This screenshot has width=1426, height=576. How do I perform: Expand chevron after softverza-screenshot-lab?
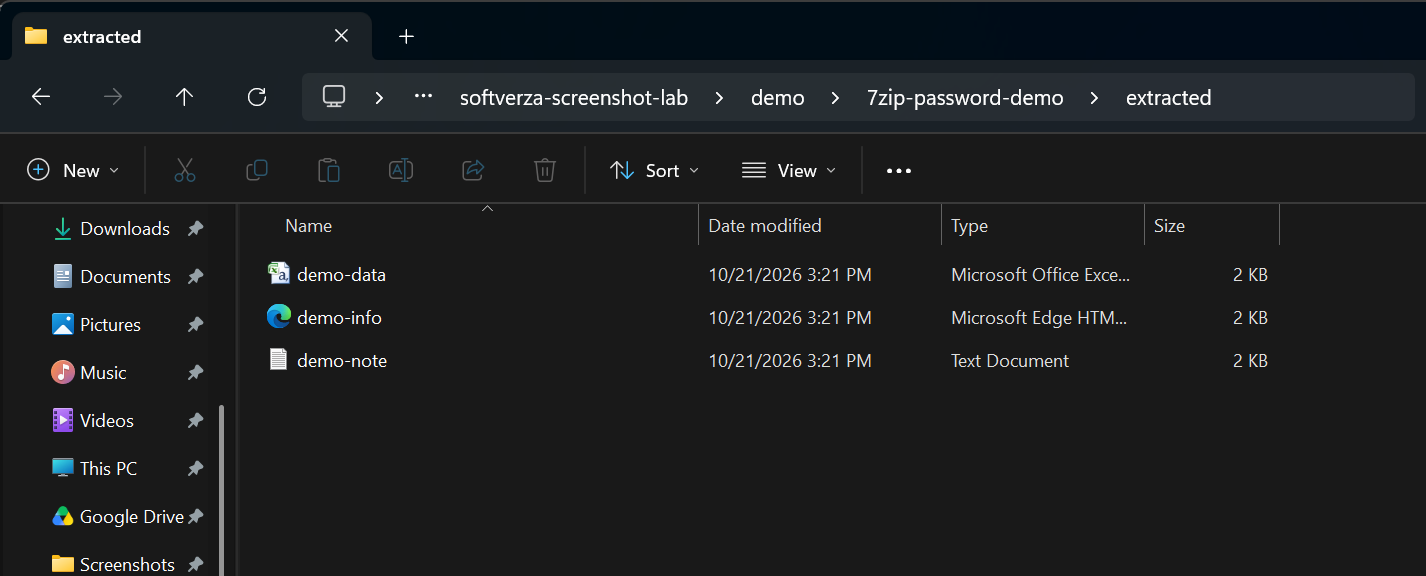pyautogui.click(x=720, y=98)
